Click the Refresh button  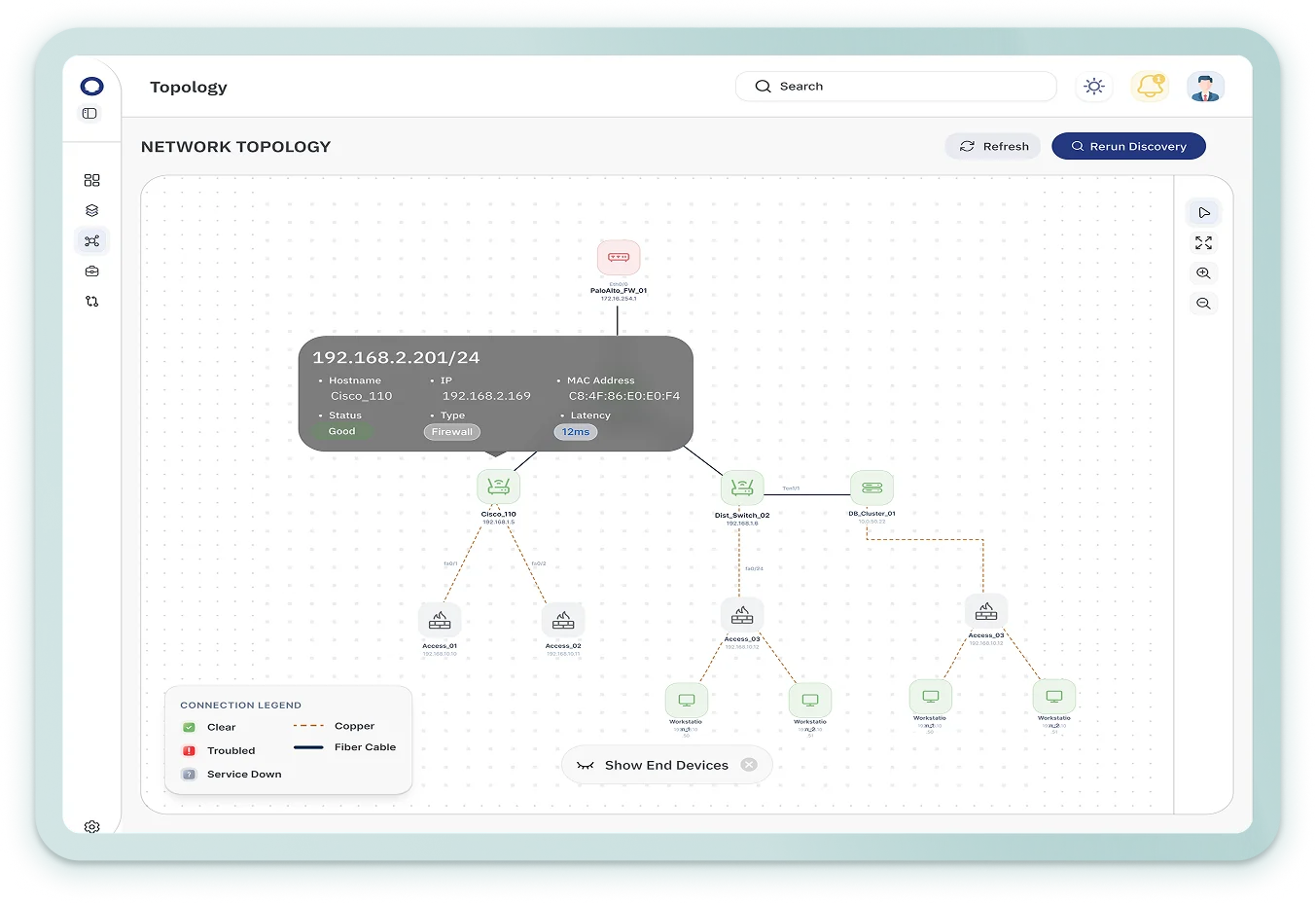(x=993, y=146)
